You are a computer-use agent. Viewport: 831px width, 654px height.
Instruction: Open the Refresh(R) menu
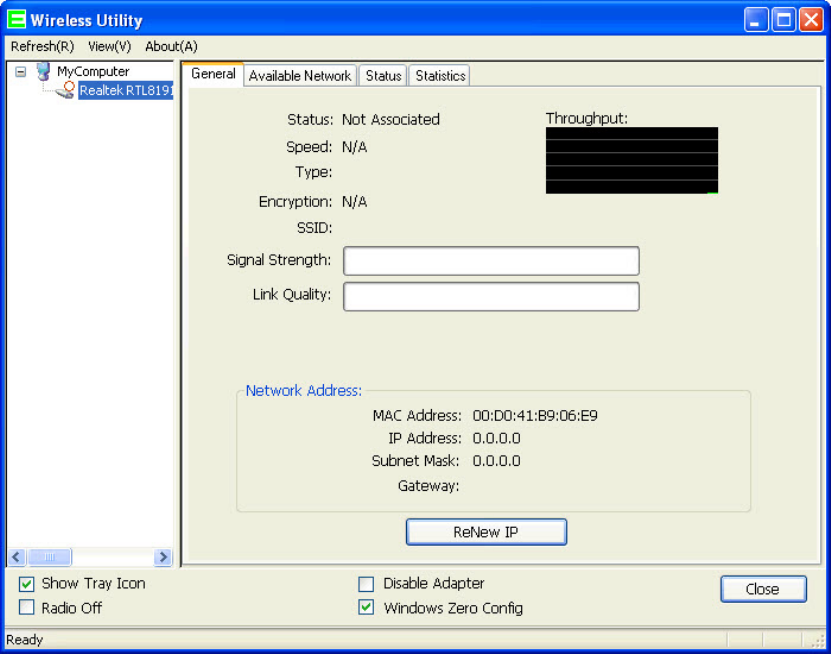click(x=42, y=47)
